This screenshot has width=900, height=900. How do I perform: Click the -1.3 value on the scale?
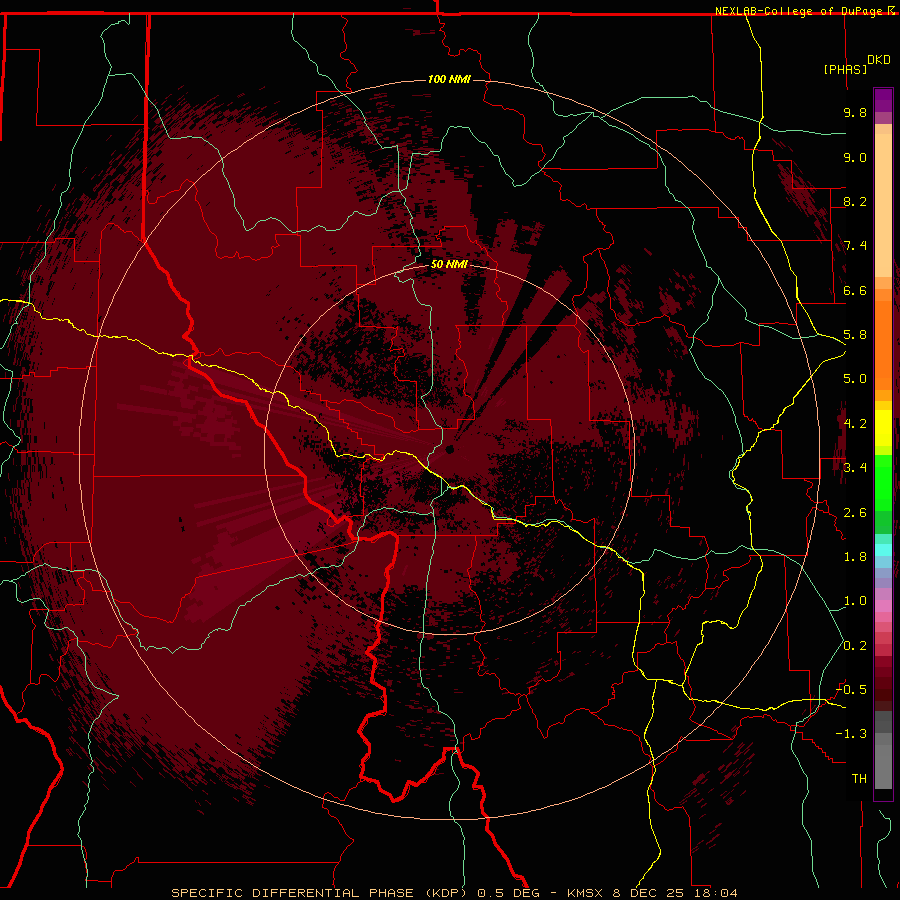pyautogui.click(x=851, y=734)
